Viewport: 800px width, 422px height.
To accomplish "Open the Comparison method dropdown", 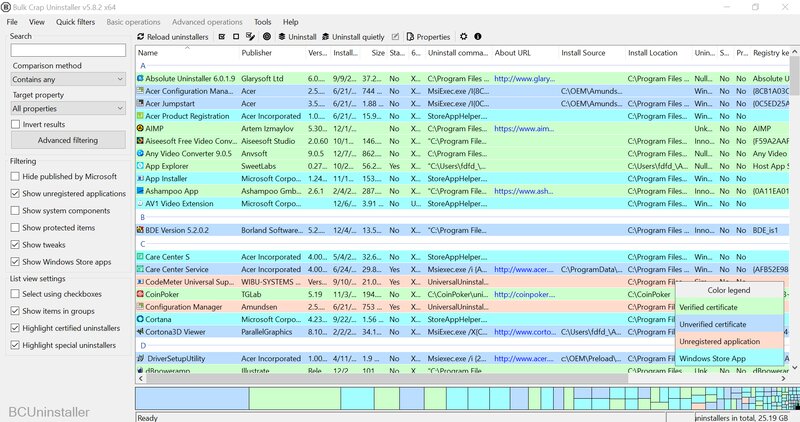I will (68, 80).
